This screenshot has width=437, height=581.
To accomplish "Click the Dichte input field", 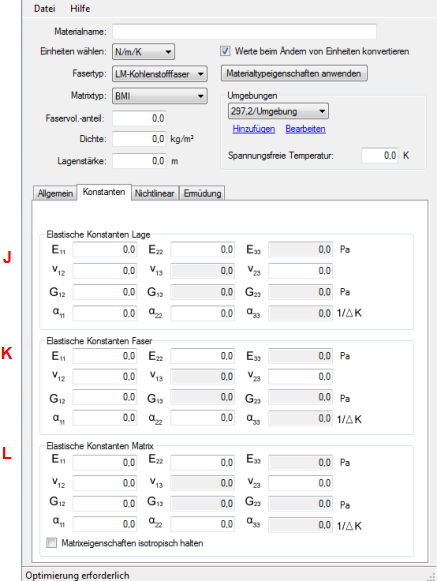I will 139,139.
